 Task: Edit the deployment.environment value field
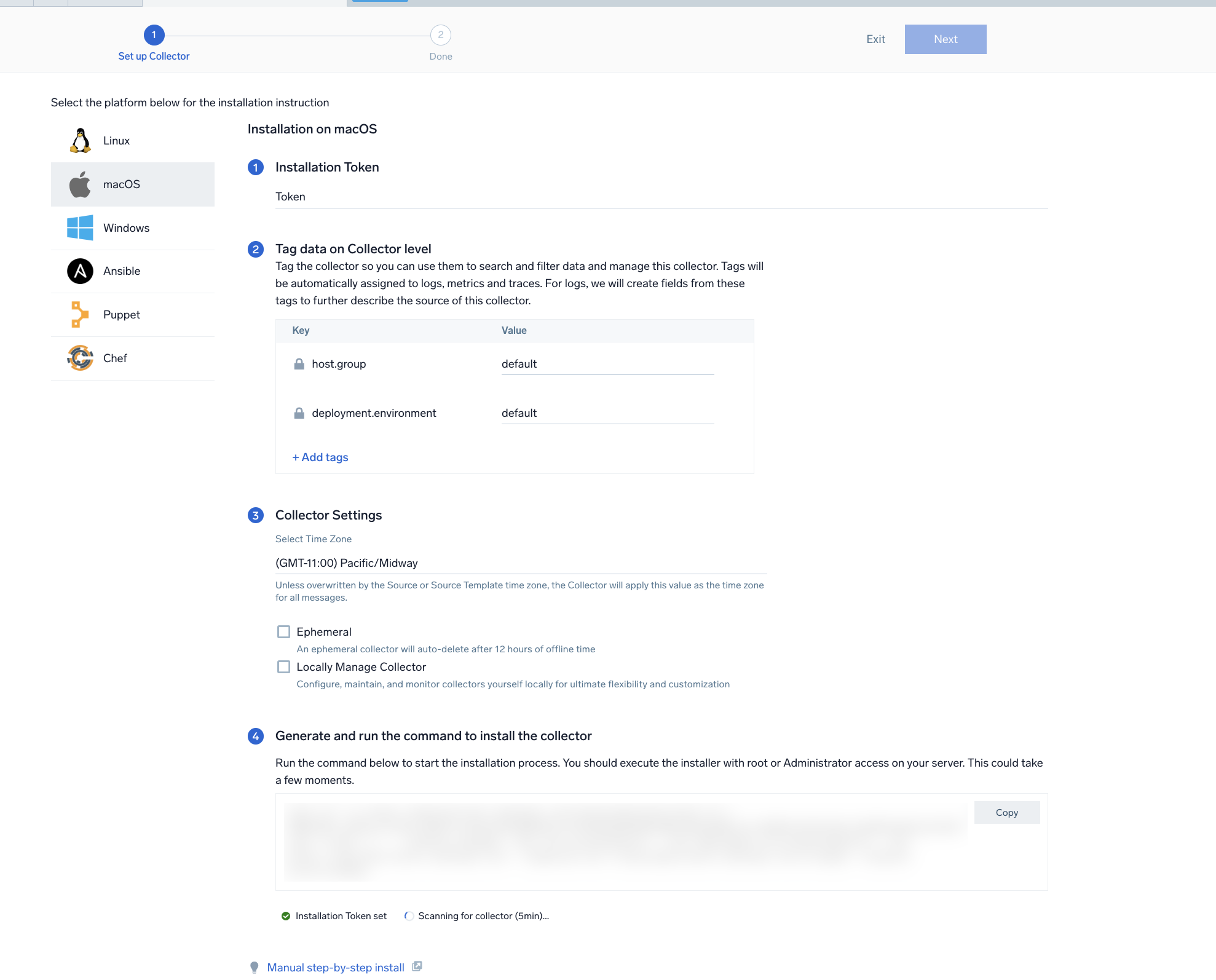point(607,413)
